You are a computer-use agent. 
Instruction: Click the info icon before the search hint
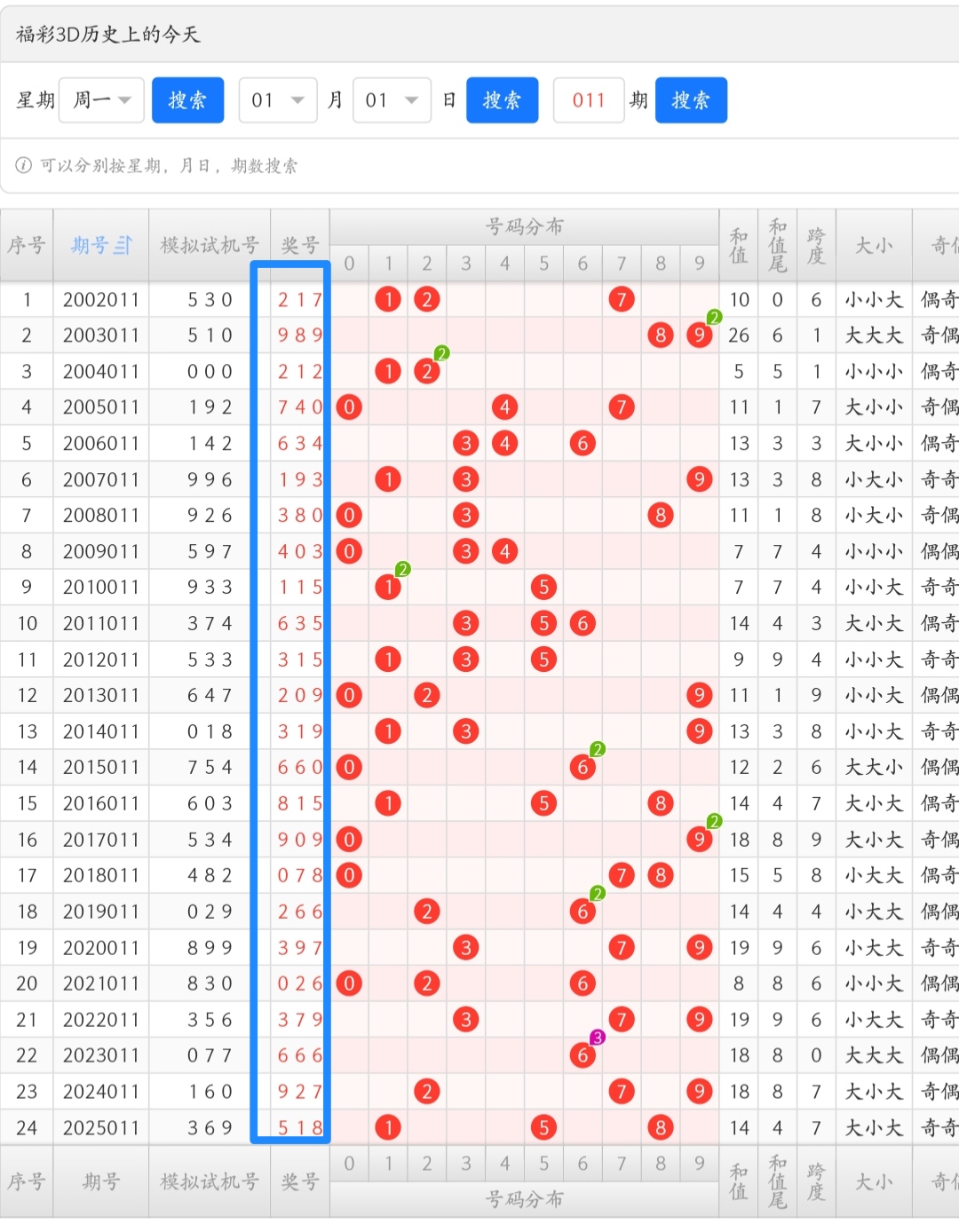(x=24, y=165)
